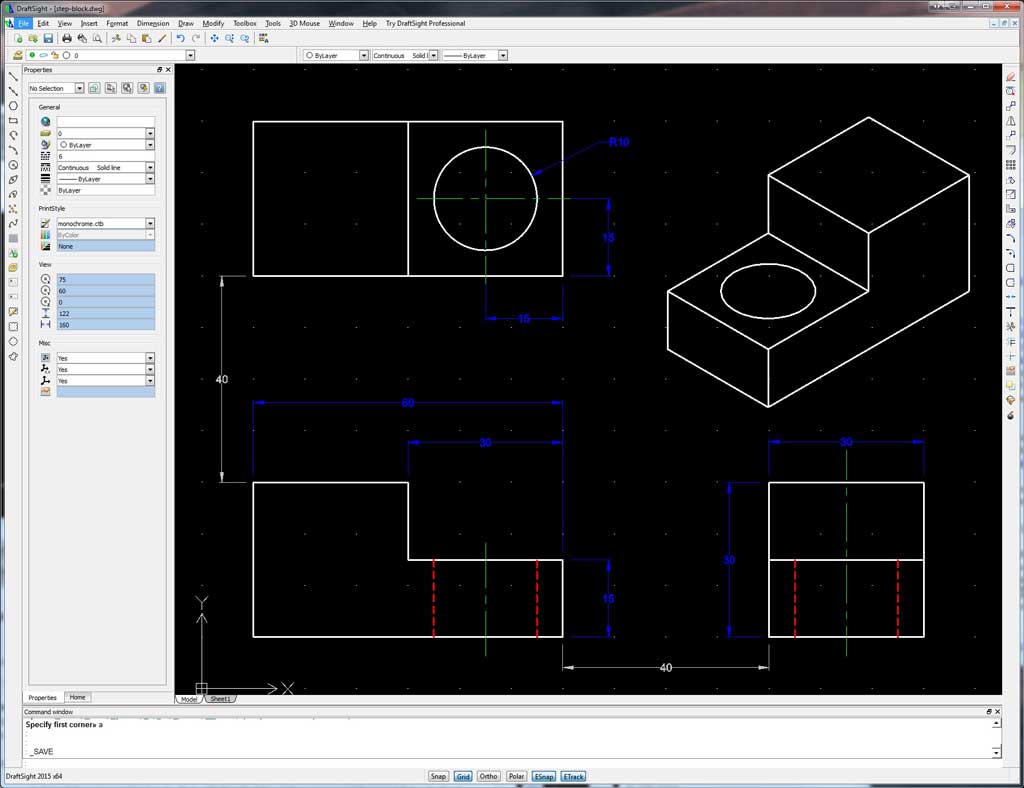1024x788 pixels.
Task: Click the Properties quick select icon
Action: pos(143,88)
